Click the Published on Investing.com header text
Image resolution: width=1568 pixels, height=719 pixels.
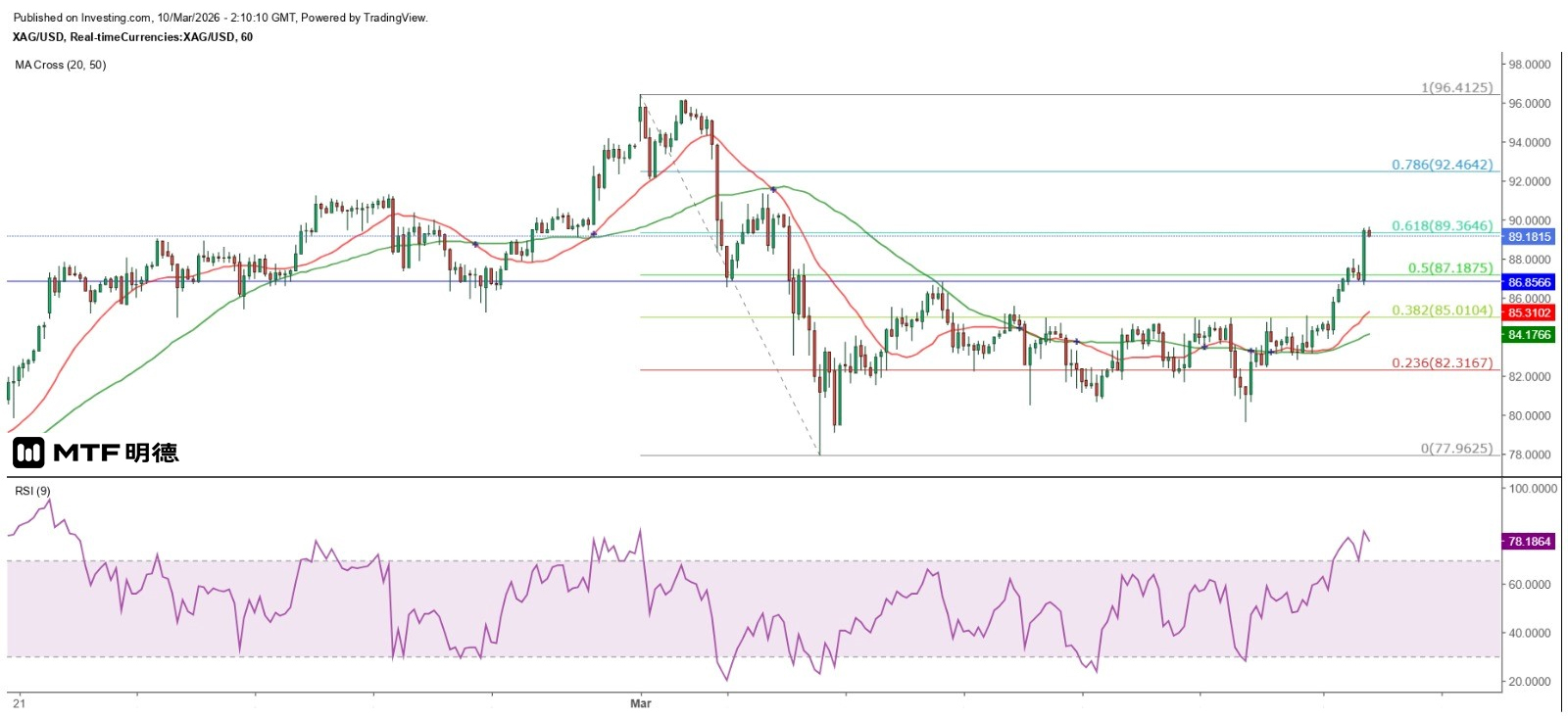(x=220, y=18)
